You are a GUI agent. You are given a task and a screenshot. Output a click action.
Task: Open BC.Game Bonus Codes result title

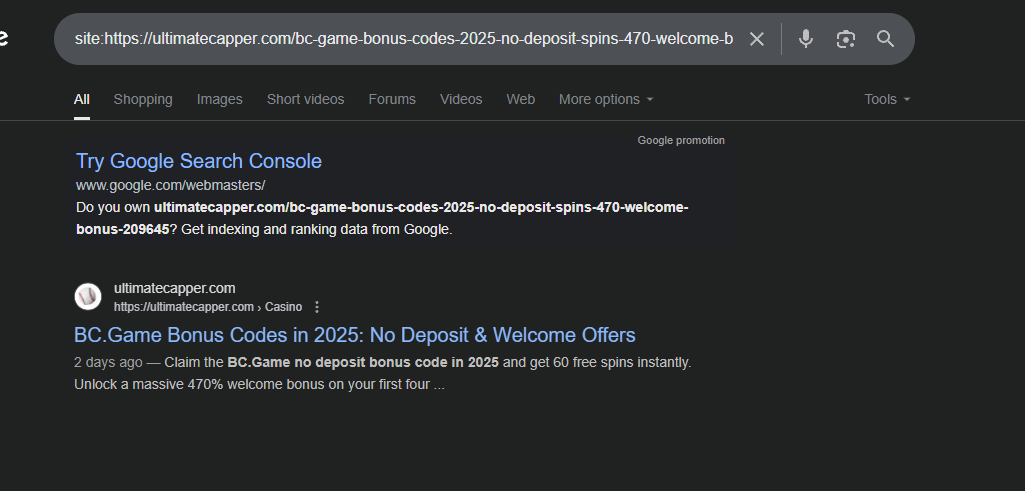pos(355,335)
